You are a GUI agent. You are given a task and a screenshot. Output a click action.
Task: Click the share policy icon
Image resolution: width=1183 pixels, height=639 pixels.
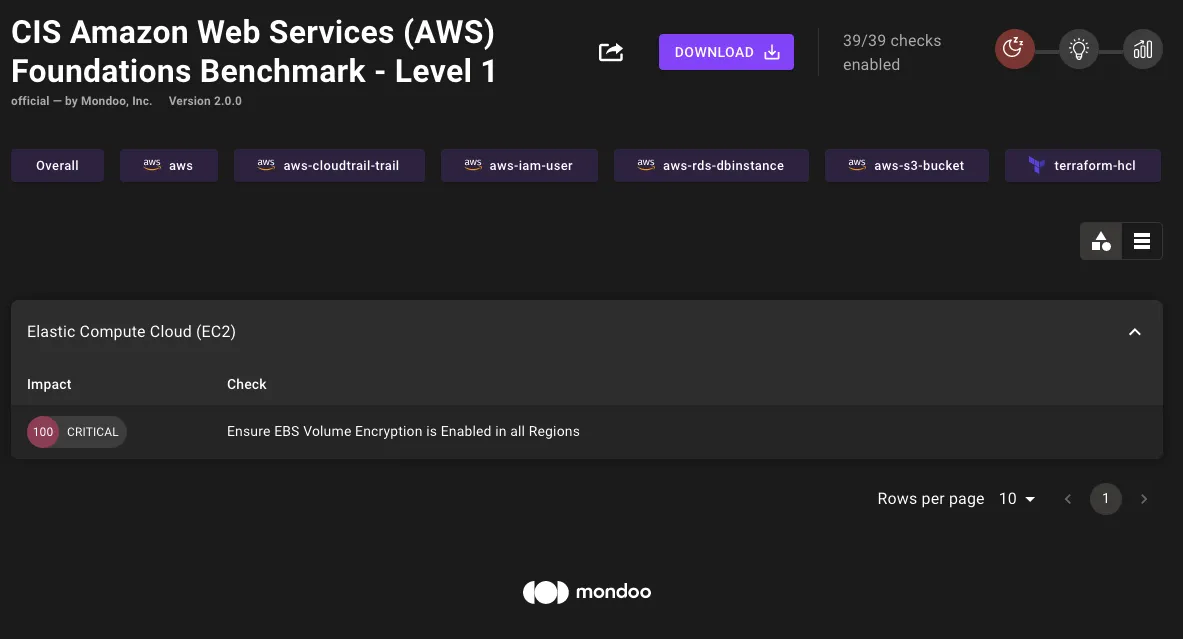pyautogui.click(x=610, y=52)
